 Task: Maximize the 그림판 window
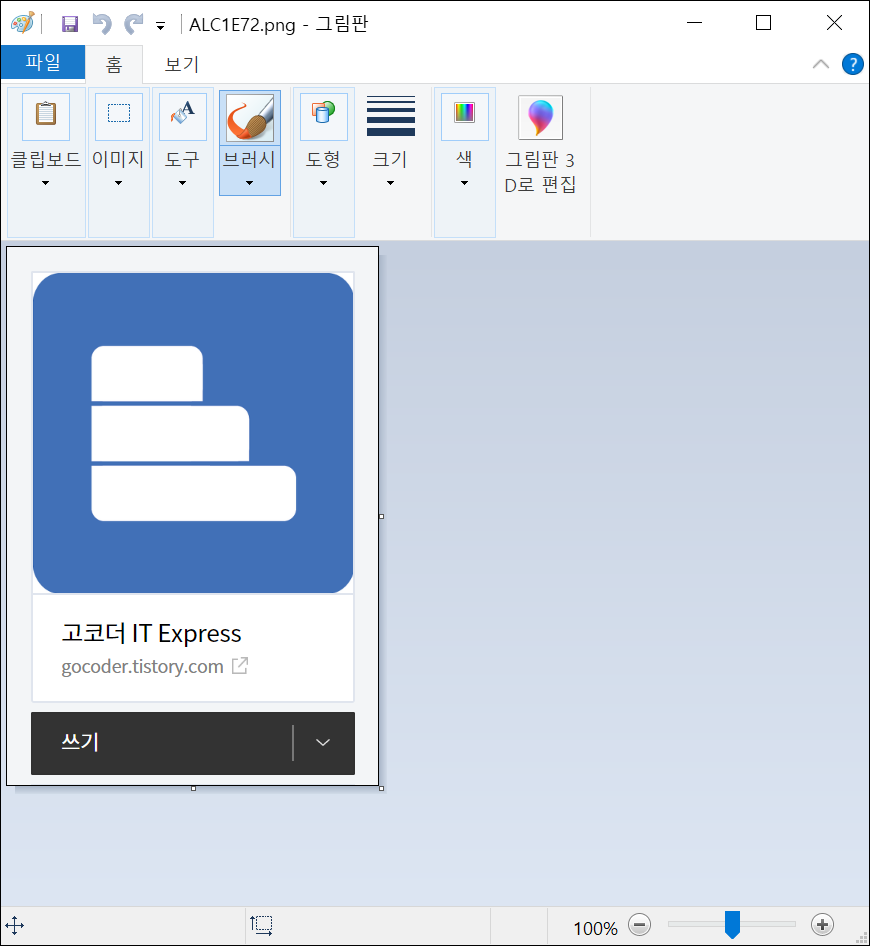763,23
